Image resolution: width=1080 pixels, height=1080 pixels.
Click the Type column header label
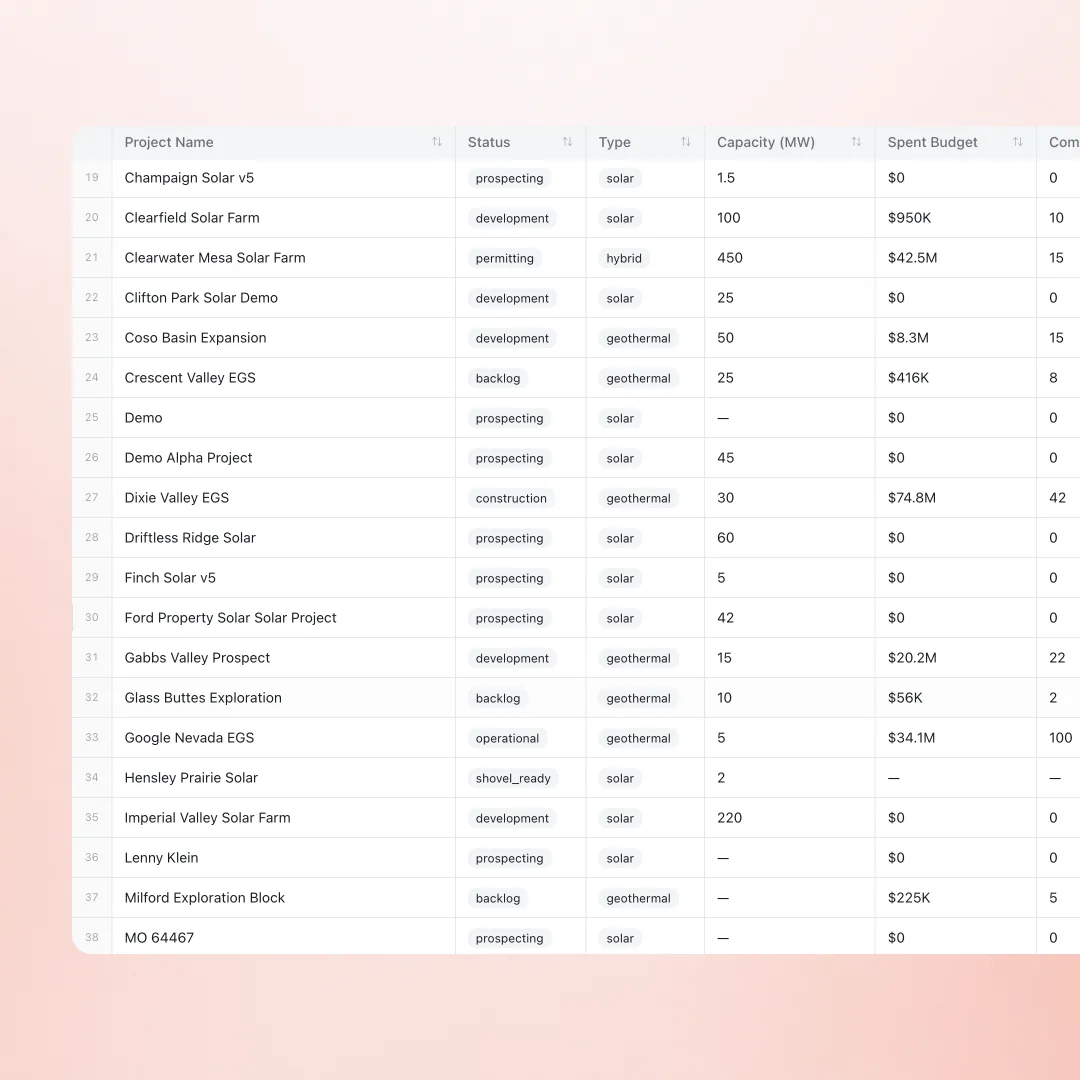(614, 143)
